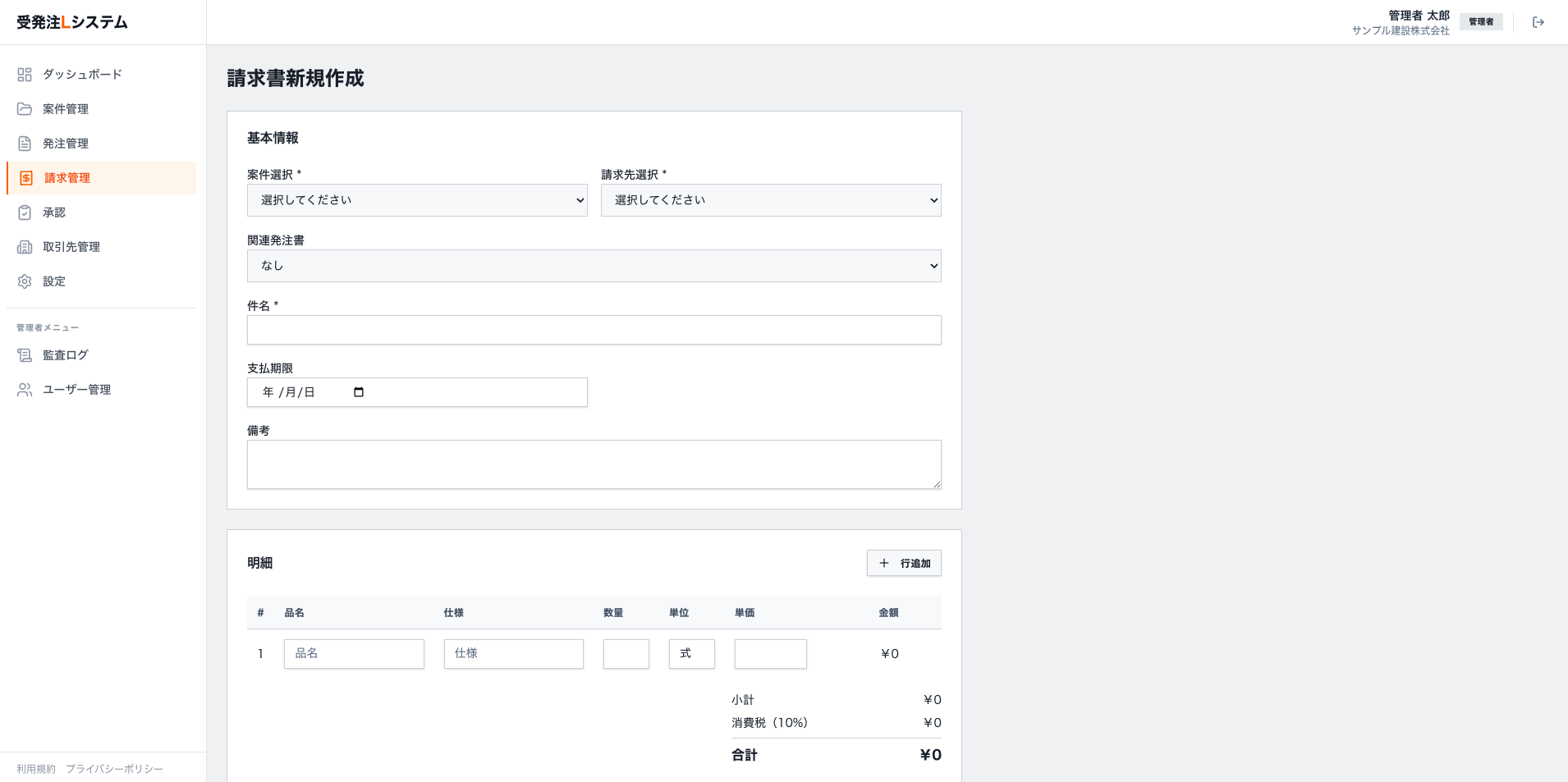Click the users icon for ユーザー管理
Viewport: 1568px width, 782px height.
[x=25, y=390]
